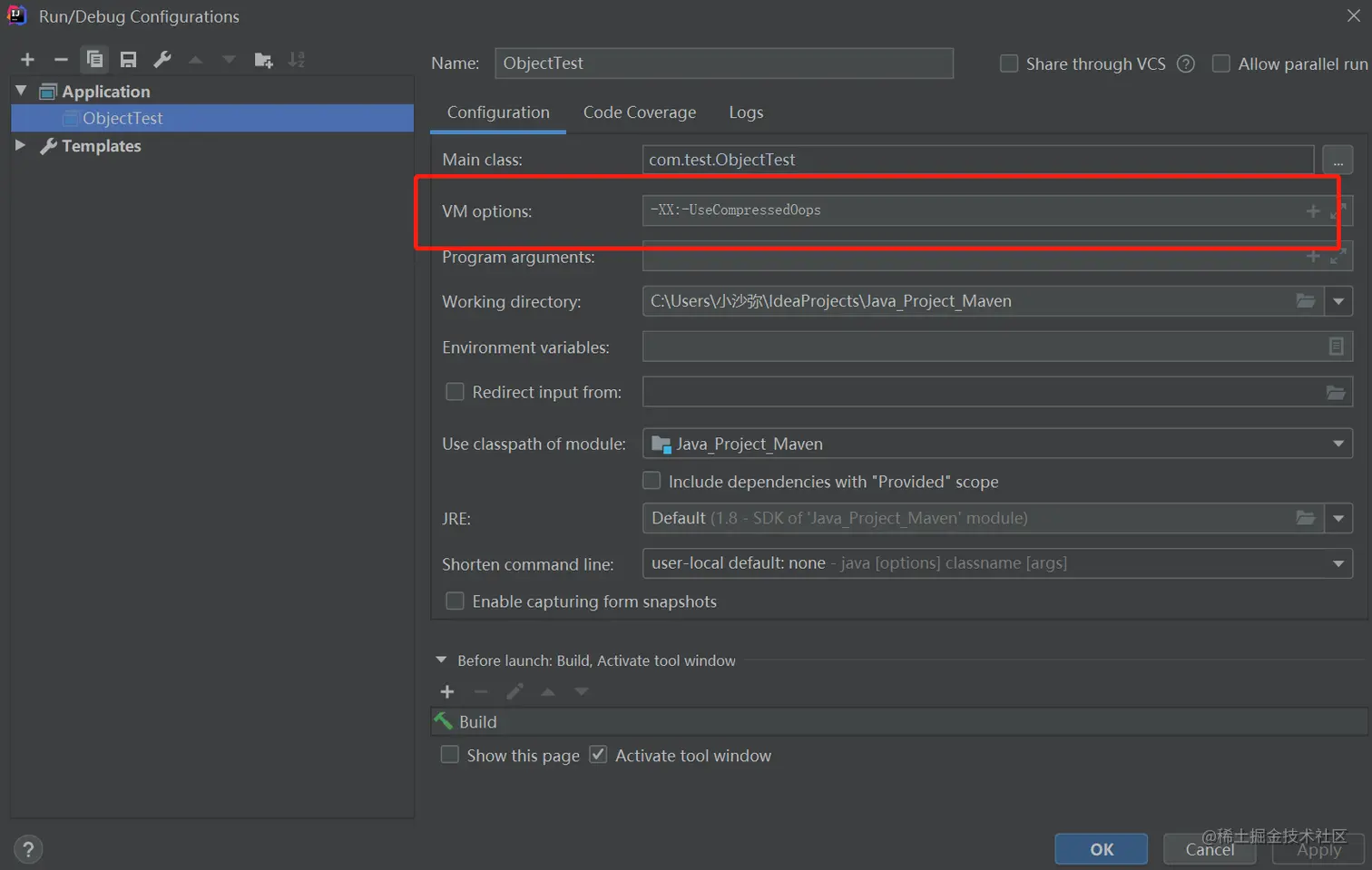Click the OK button
The width and height of the screenshot is (1372, 870).
pyautogui.click(x=1101, y=849)
